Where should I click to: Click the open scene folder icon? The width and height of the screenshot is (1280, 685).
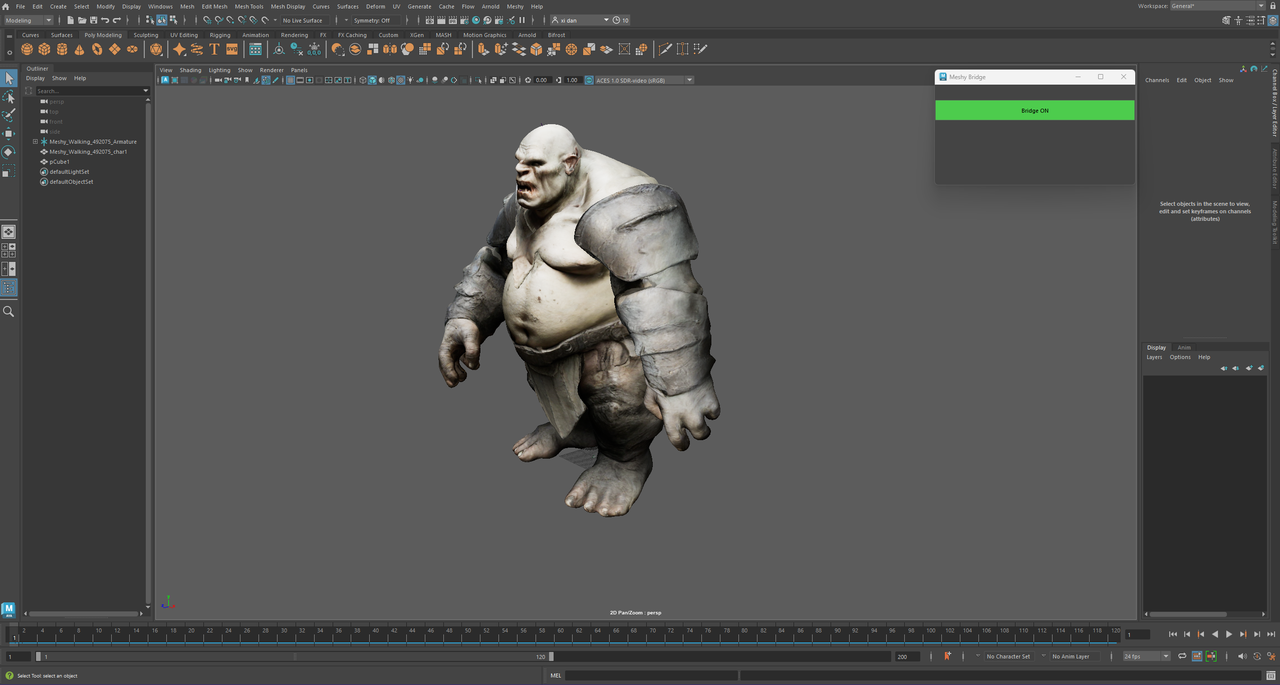pos(80,20)
